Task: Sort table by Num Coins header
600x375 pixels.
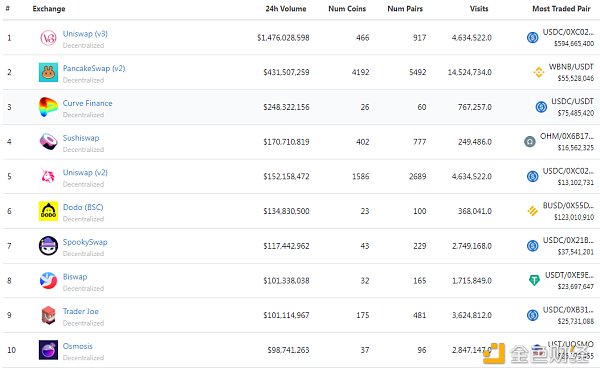Action: 347,9
